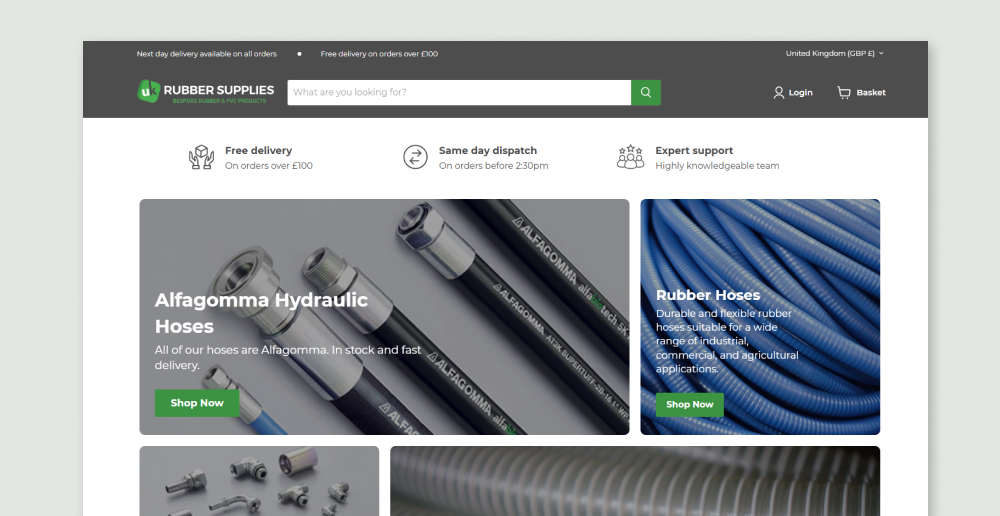Screen dimensions: 1000x516
Task: Click the 'Free delivery' title text
Action: (x=258, y=151)
